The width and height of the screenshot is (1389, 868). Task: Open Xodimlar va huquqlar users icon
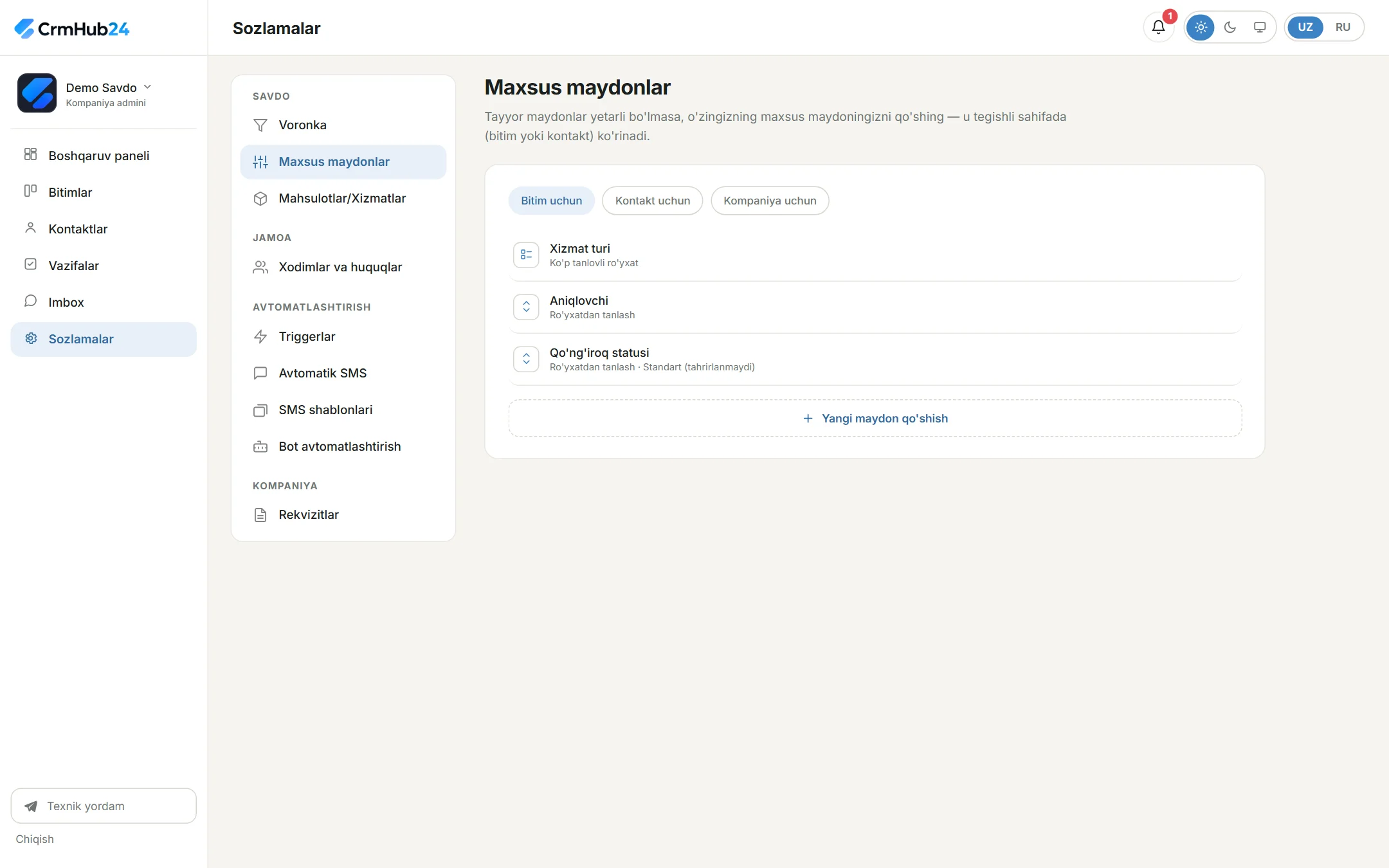[260, 267]
